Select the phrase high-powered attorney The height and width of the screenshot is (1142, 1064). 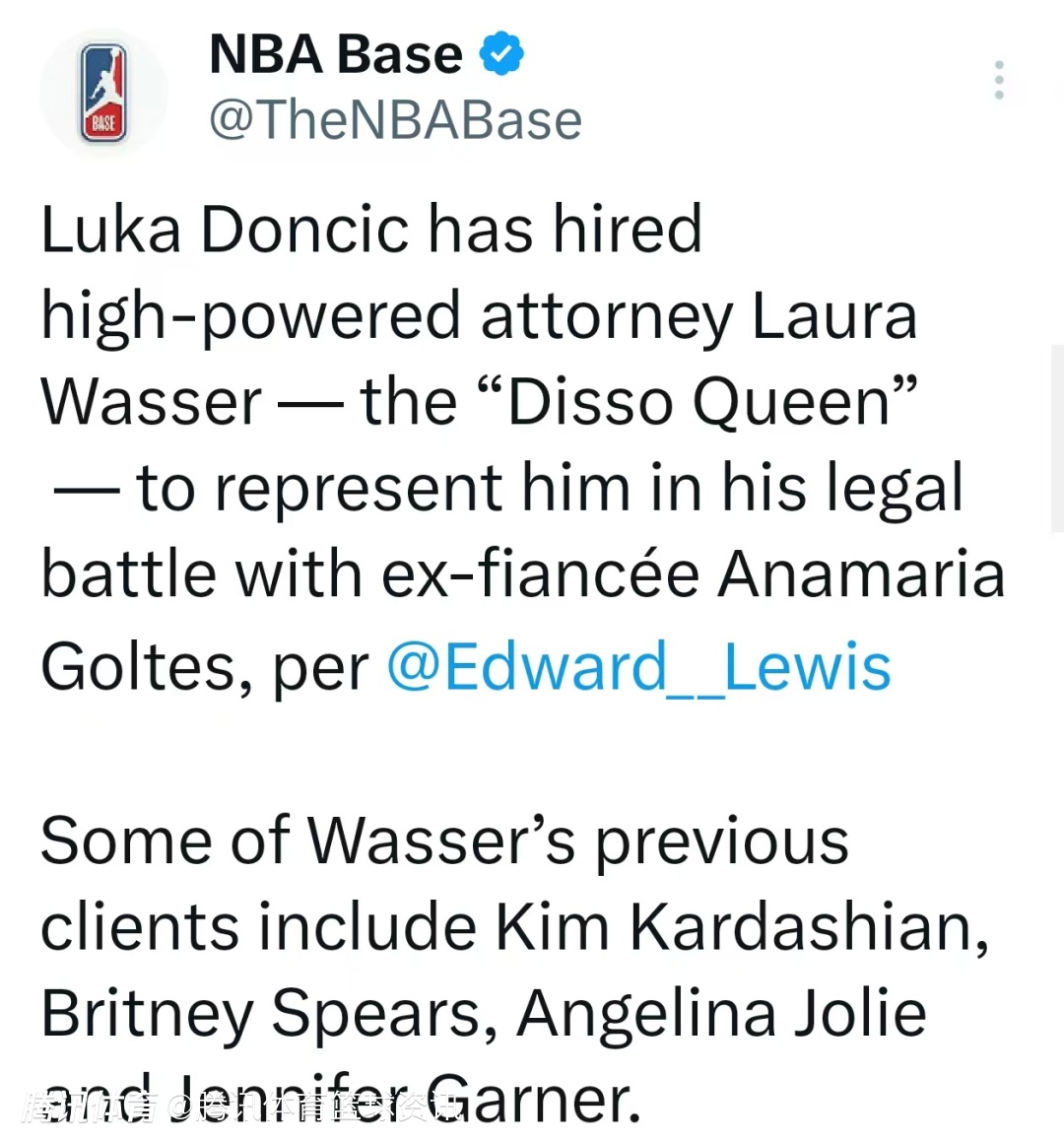coord(387,316)
